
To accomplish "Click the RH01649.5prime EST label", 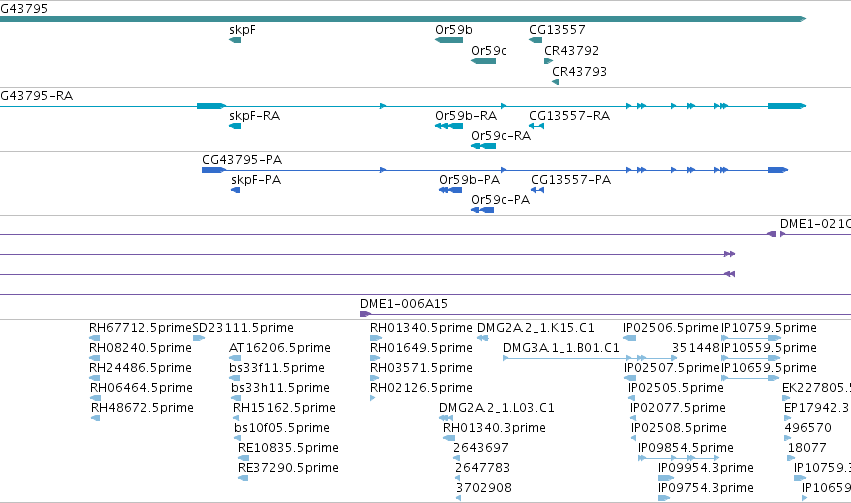I will [x=421, y=348].
